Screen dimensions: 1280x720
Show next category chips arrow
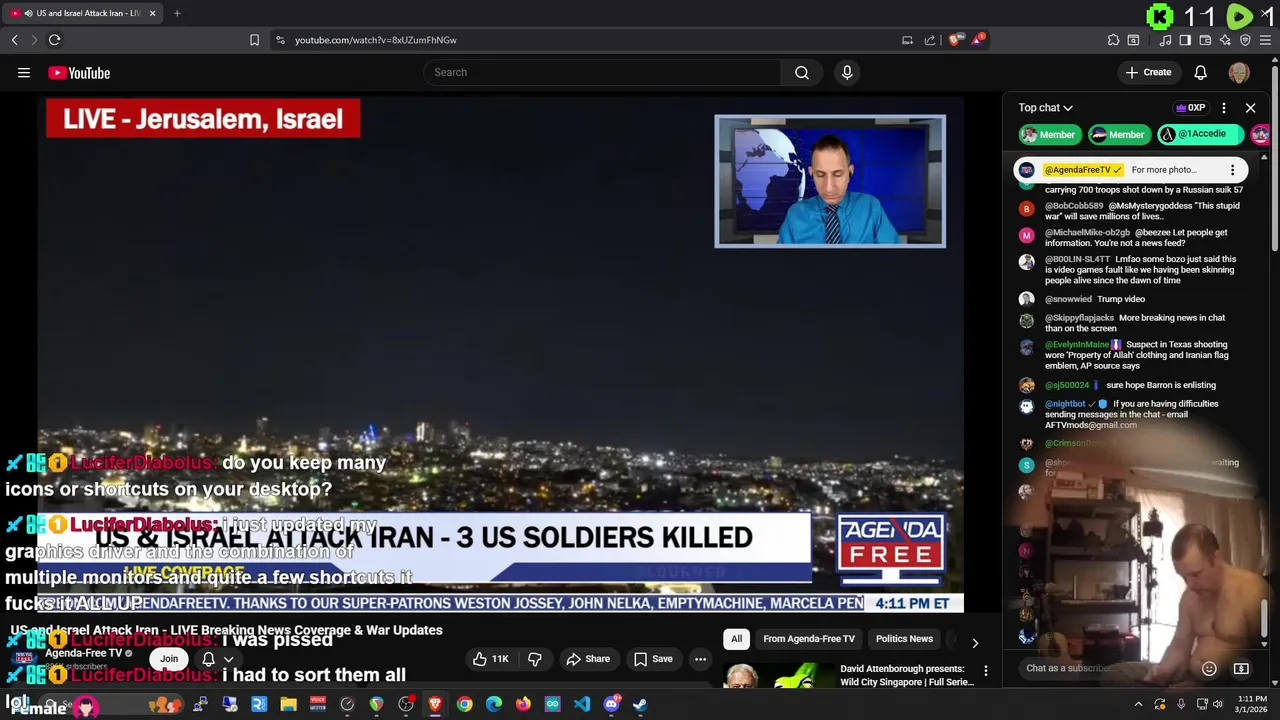click(x=975, y=643)
